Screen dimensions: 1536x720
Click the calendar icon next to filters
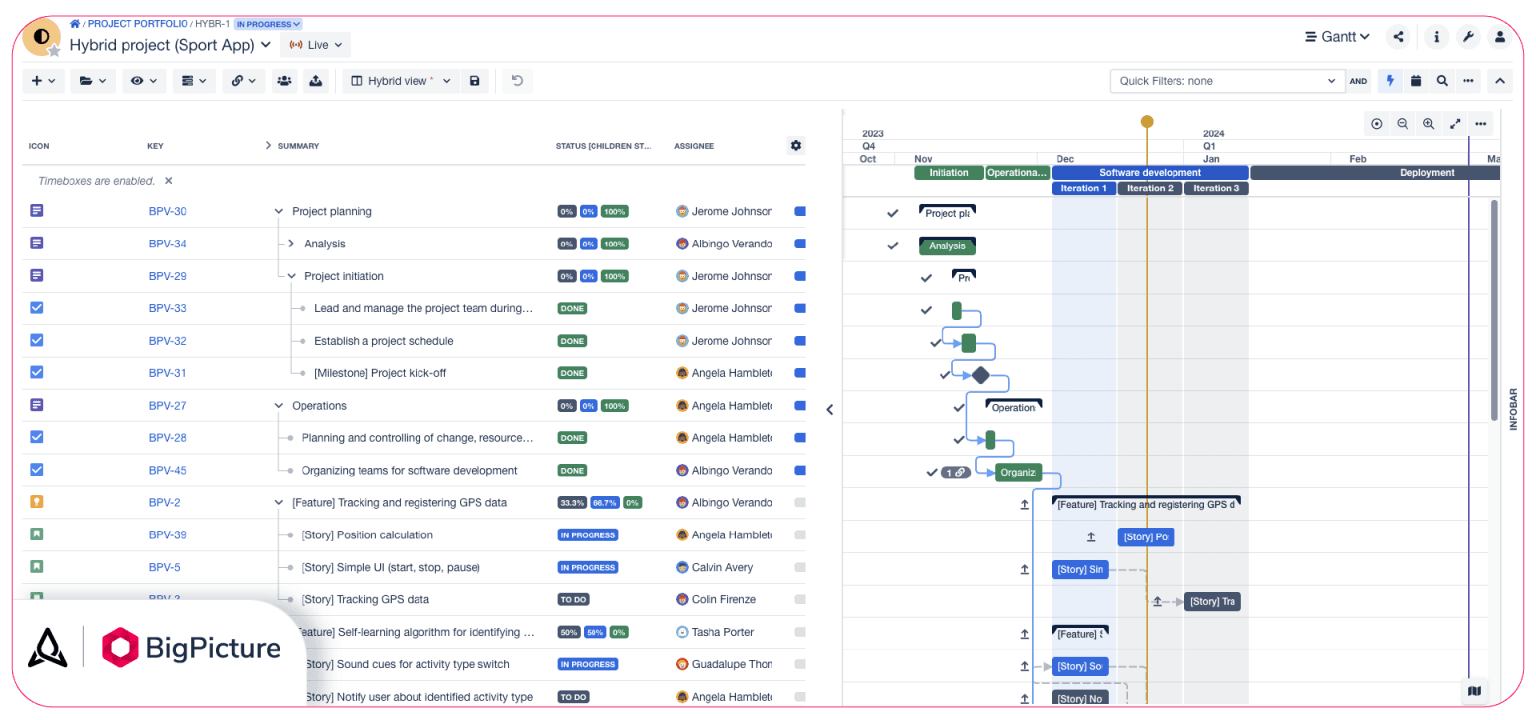tap(1416, 81)
